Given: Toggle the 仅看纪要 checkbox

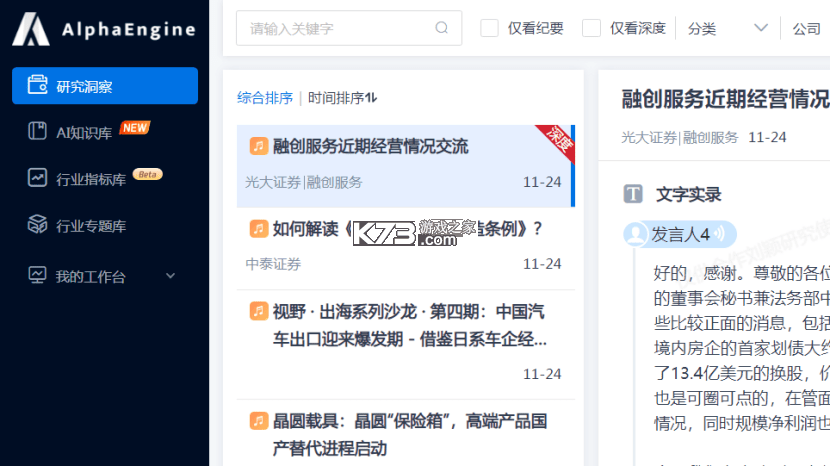Looking at the screenshot, I should pos(489,28).
